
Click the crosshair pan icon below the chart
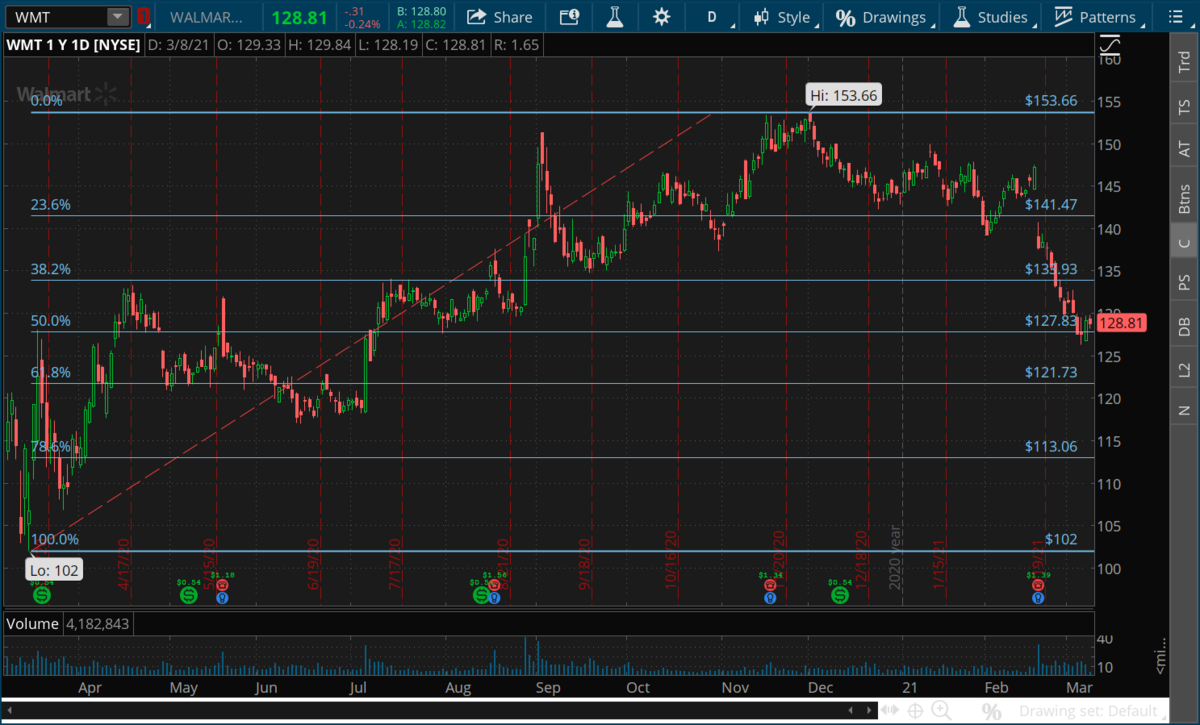pyautogui.click(x=915, y=711)
